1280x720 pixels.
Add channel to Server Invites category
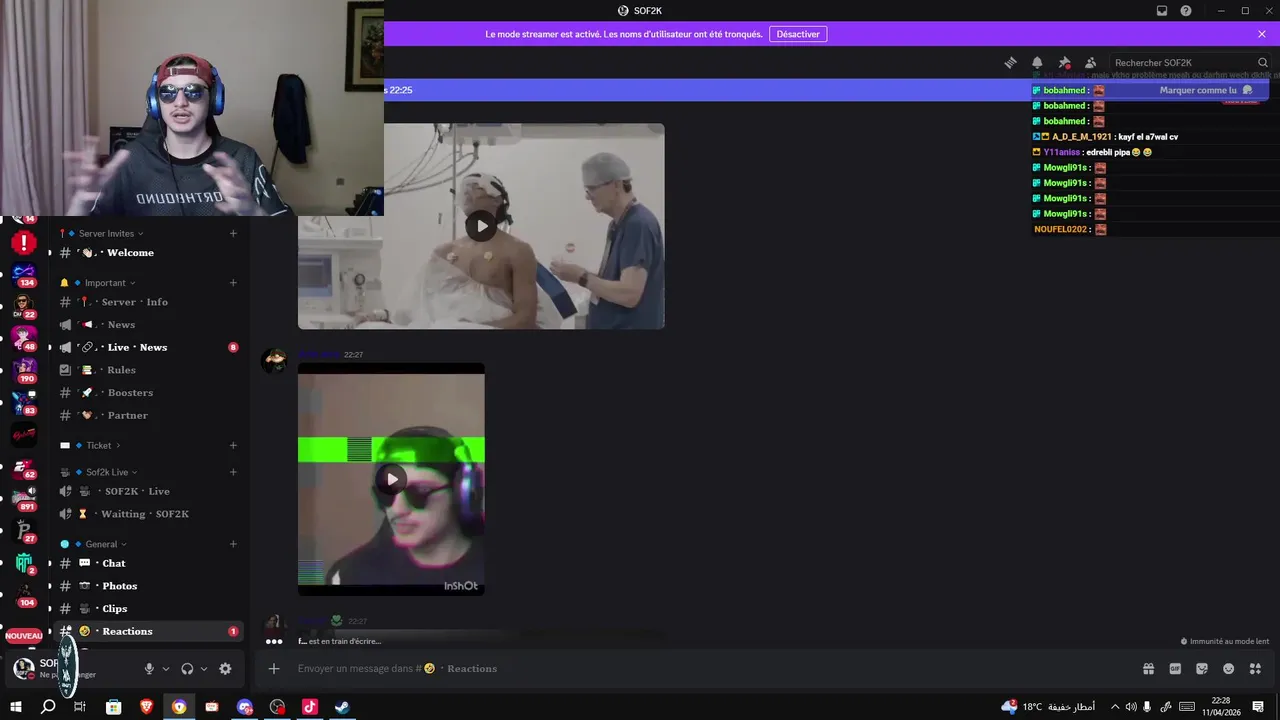point(233,234)
